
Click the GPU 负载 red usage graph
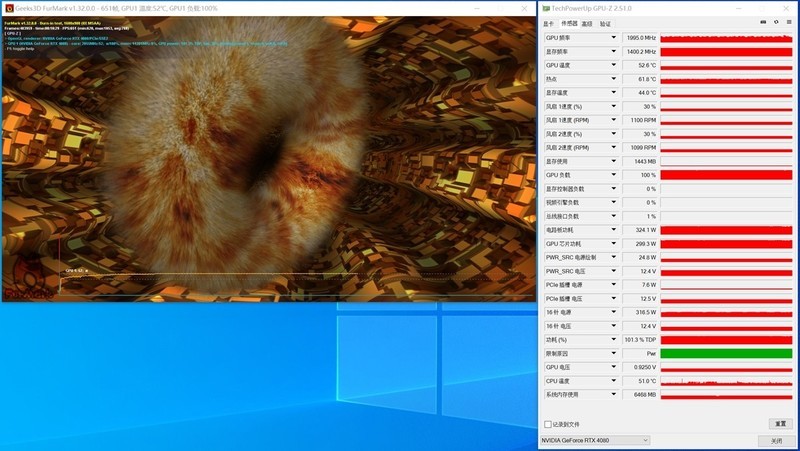coord(726,175)
